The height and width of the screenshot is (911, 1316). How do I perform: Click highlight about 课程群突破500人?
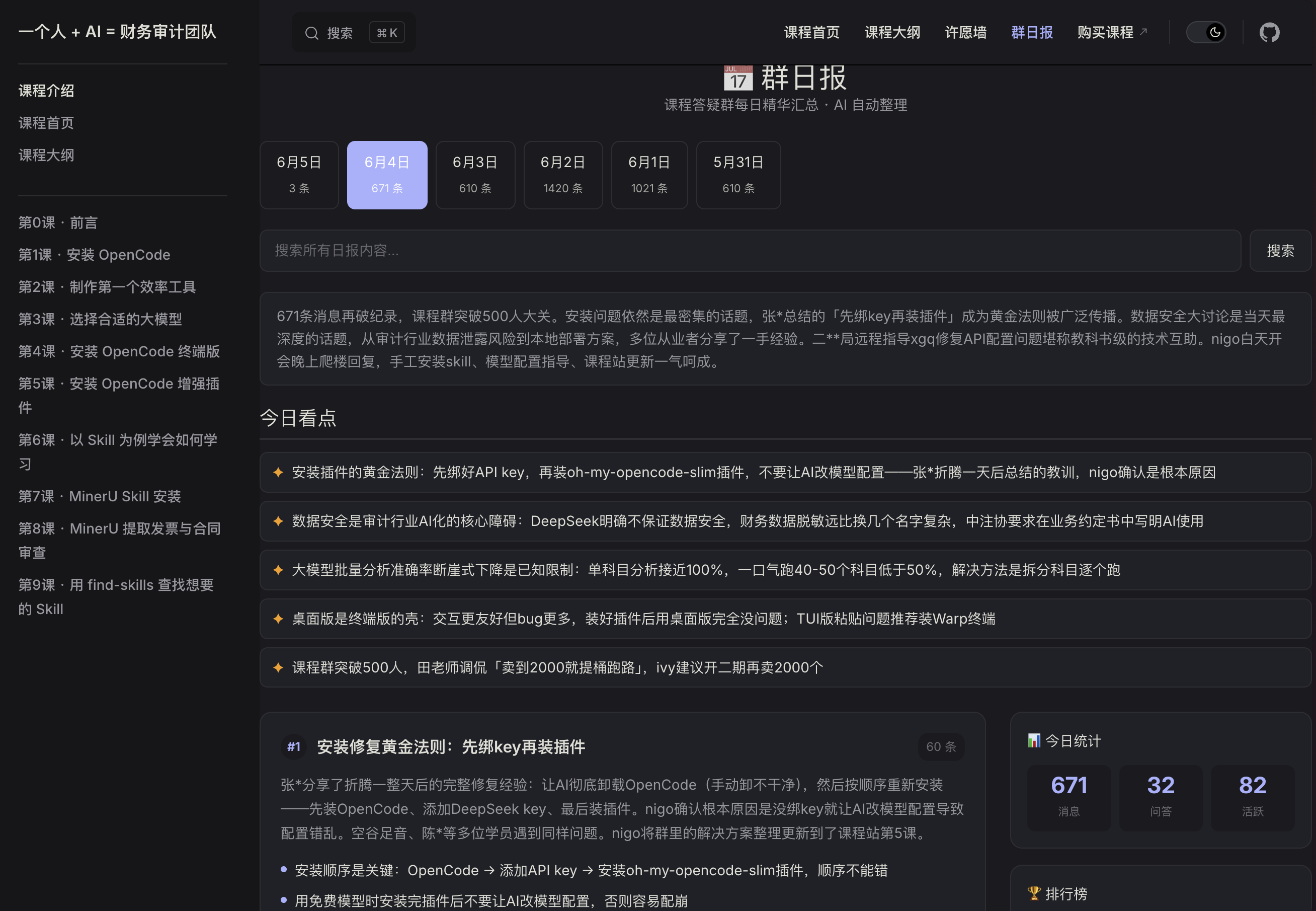point(785,667)
